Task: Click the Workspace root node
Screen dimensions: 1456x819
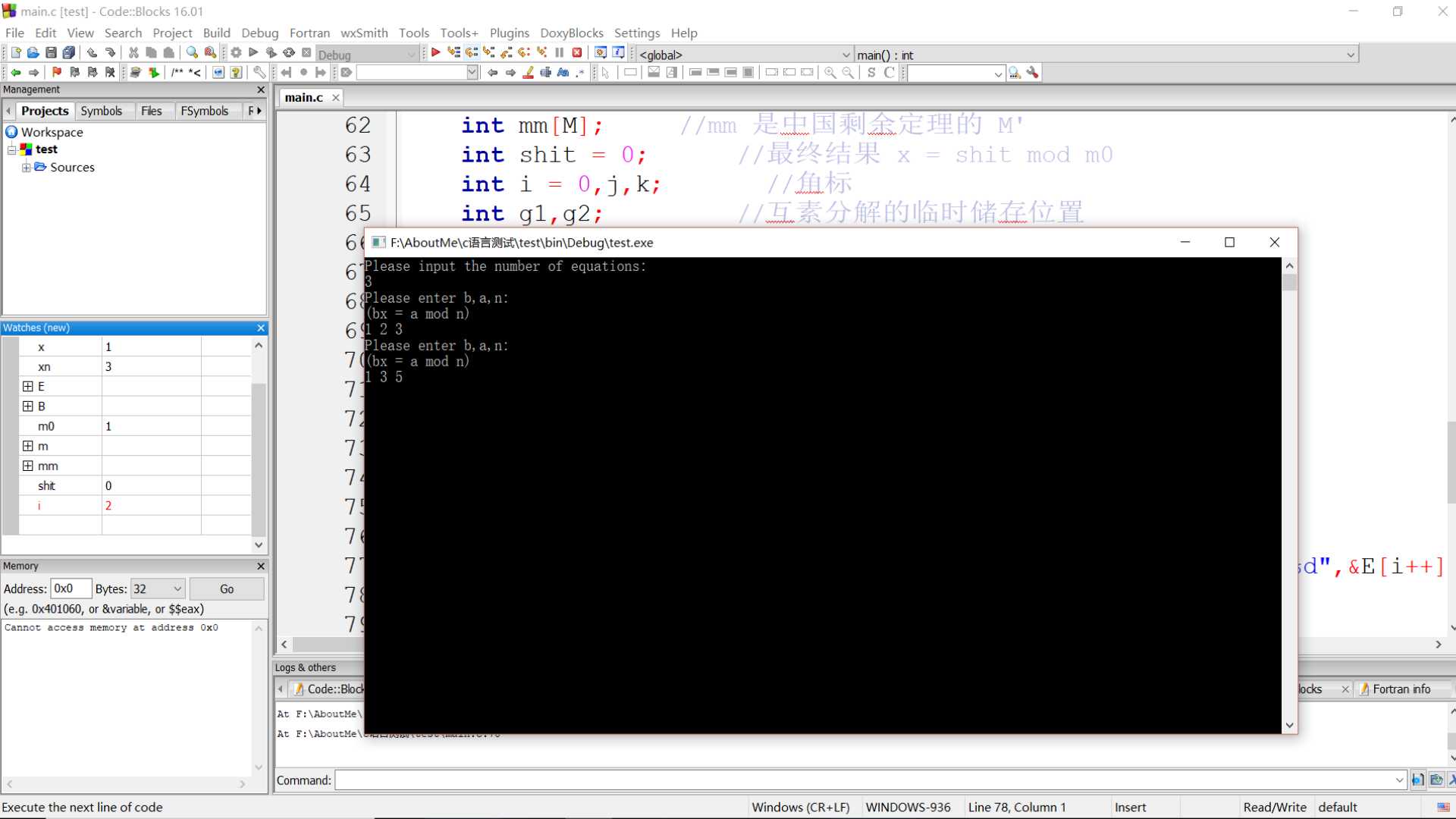Action: [52, 132]
